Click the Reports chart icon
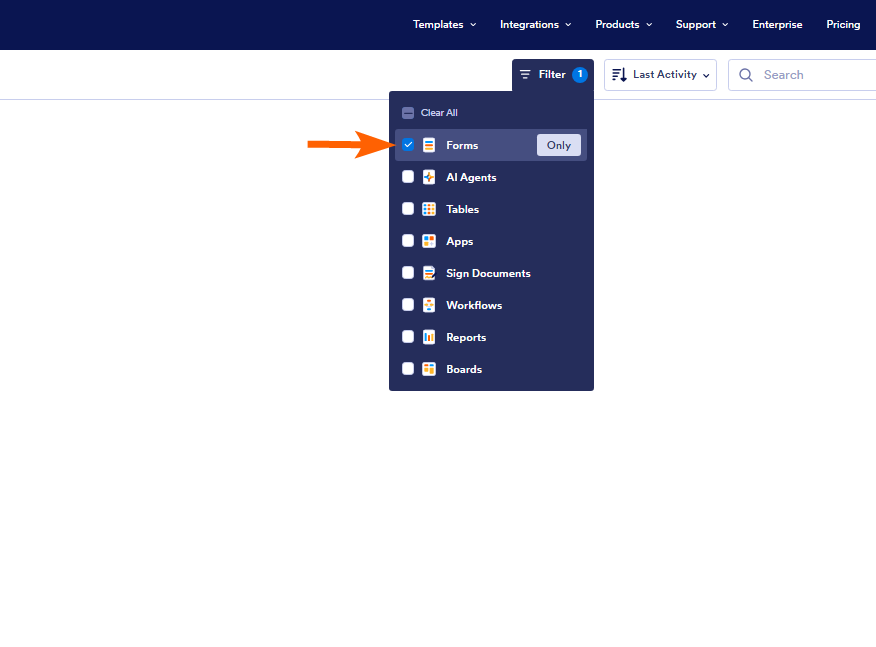Image resolution: width=876 pixels, height=647 pixels. 429,336
